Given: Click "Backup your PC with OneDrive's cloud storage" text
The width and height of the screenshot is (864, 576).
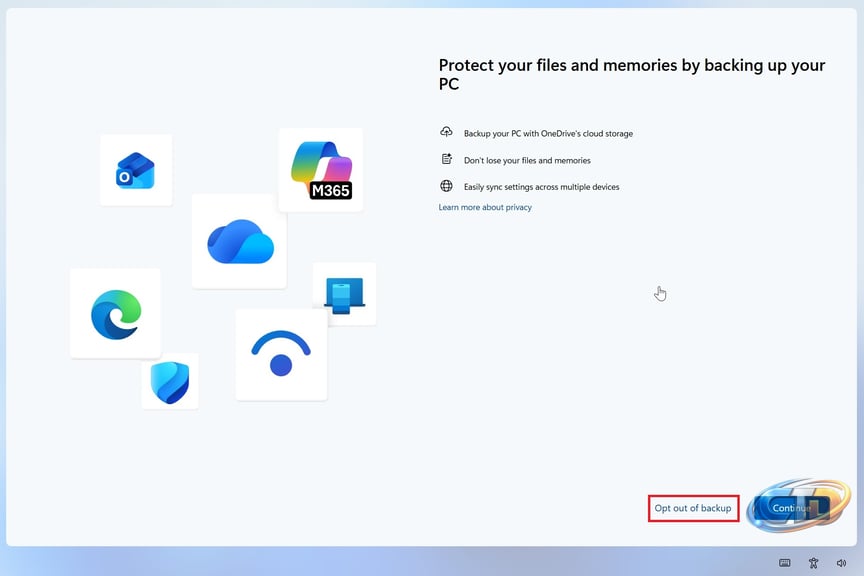Looking at the screenshot, I should point(548,133).
